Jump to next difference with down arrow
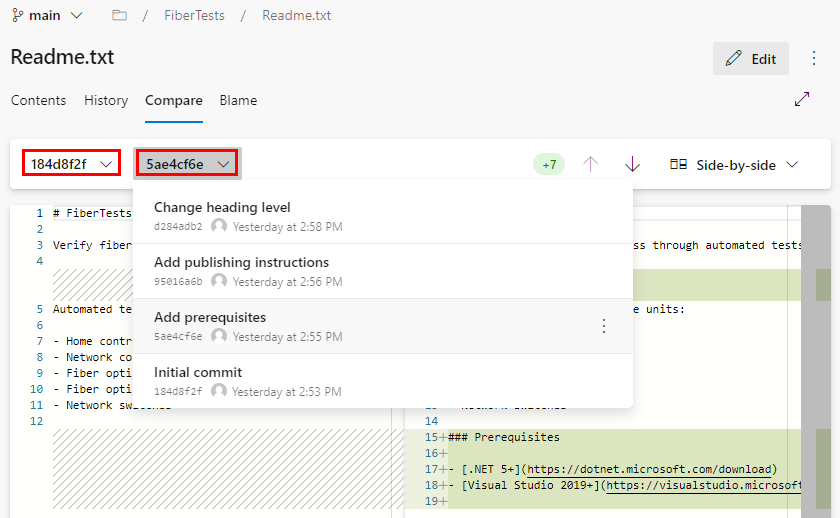Image resolution: width=840 pixels, height=518 pixels. pos(632,164)
